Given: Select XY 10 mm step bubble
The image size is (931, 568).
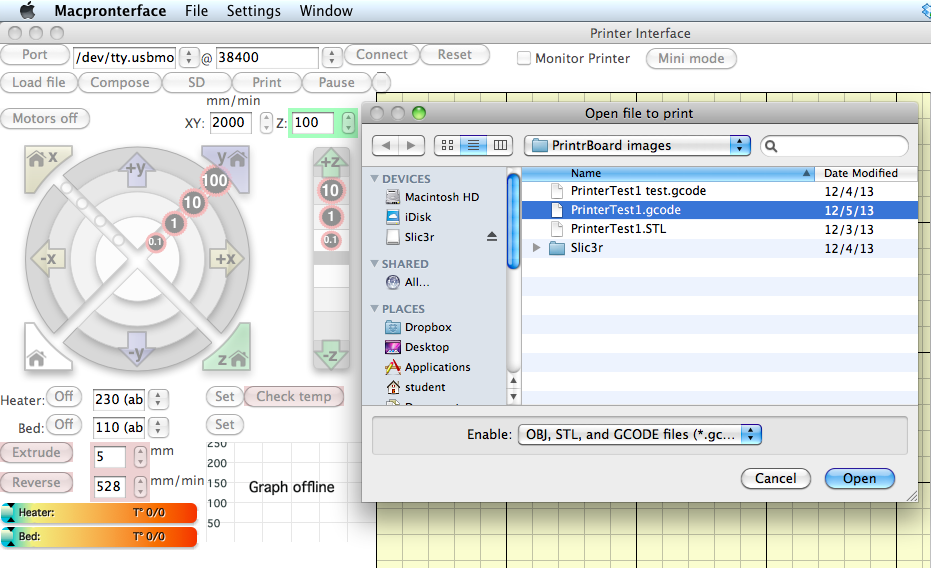Looking at the screenshot, I should (192, 202).
